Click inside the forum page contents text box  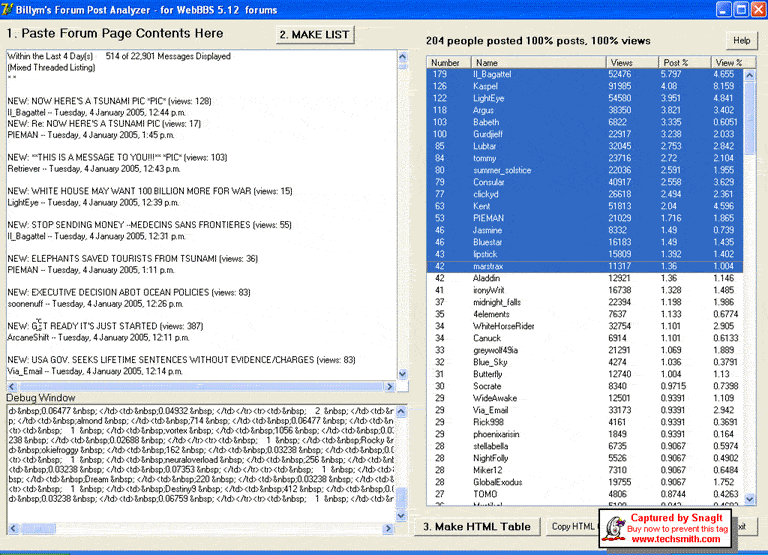201,216
